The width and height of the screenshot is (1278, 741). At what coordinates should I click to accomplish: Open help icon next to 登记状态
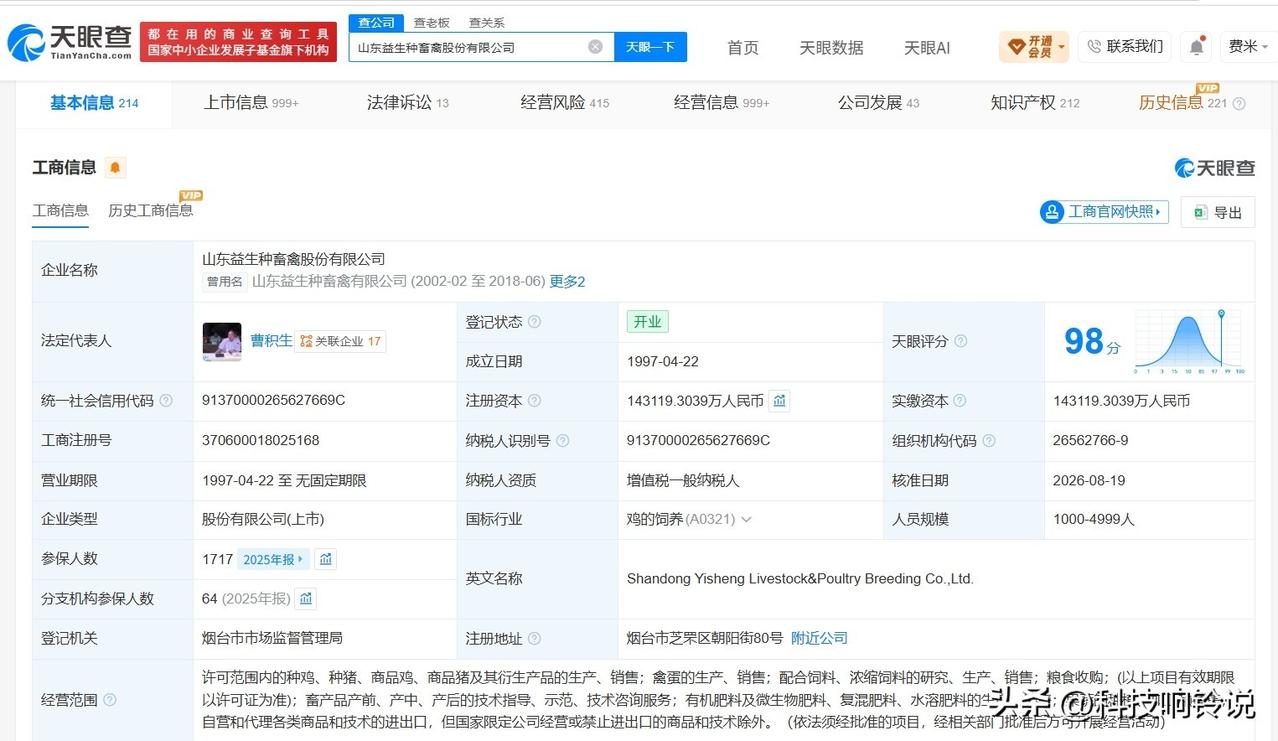tap(534, 322)
